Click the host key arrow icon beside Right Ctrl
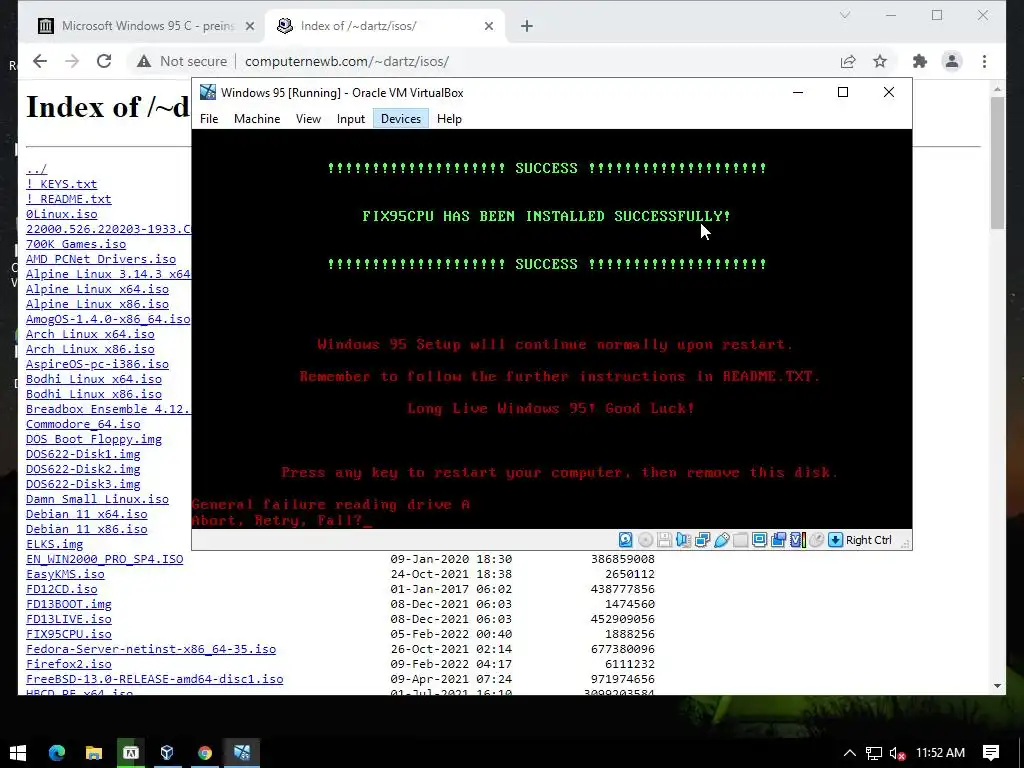The image size is (1024, 768). [x=835, y=539]
